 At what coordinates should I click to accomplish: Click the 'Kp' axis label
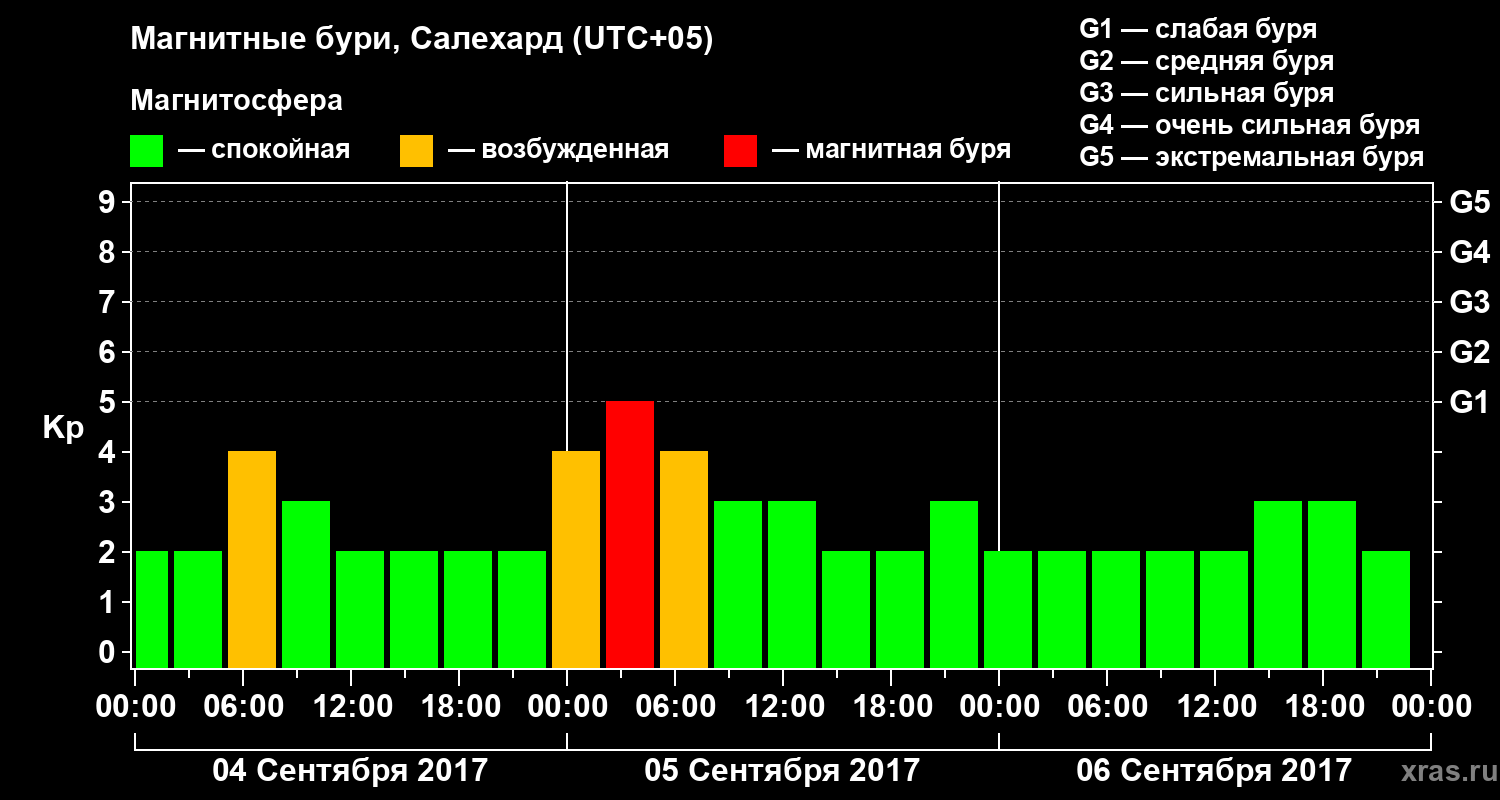tap(63, 428)
